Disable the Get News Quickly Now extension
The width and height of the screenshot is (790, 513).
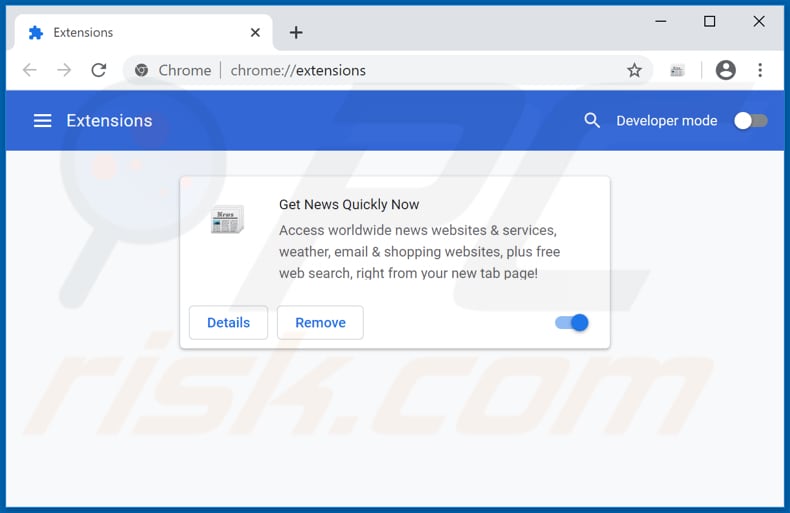572,323
